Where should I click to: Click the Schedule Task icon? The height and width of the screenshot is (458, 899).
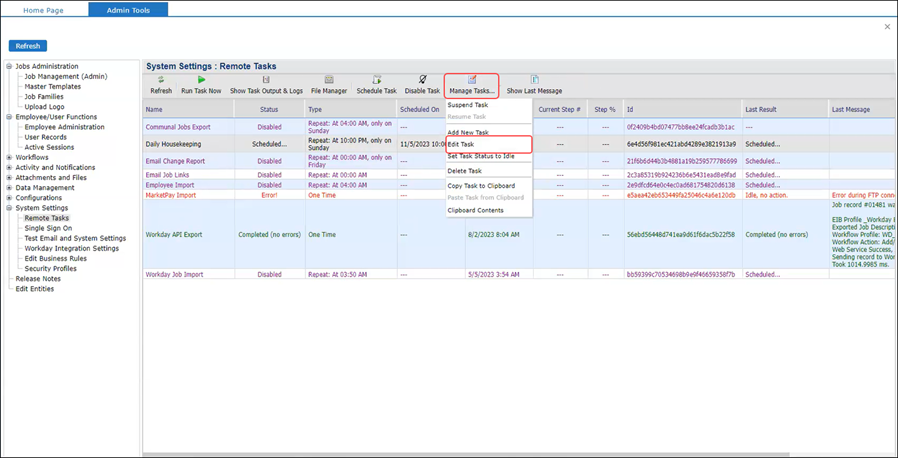[376, 80]
